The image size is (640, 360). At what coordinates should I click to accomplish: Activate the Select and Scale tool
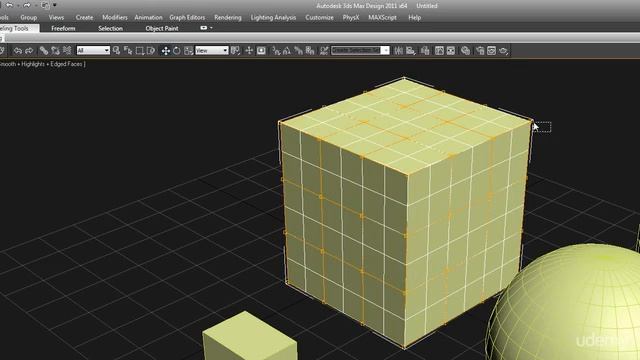tap(188, 51)
